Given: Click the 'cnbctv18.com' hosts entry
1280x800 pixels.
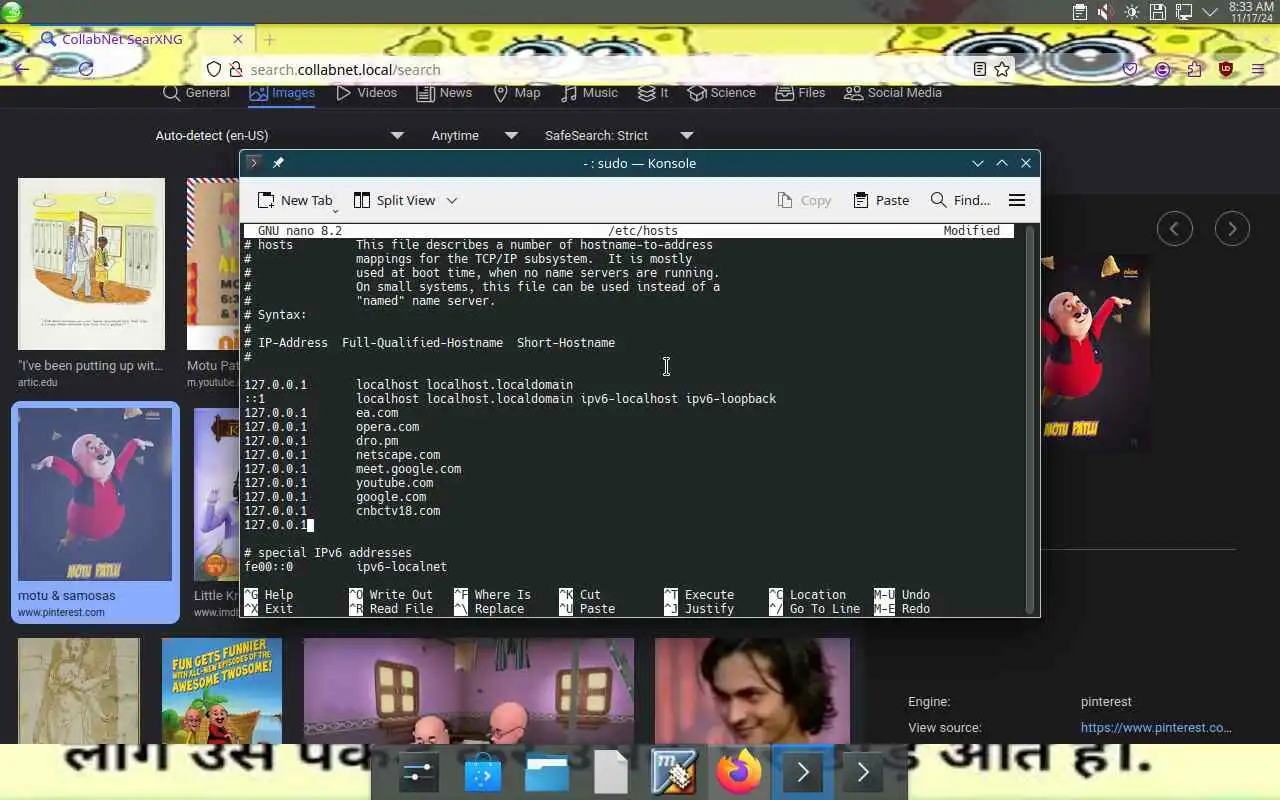Looking at the screenshot, I should pyautogui.click(x=342, y=511).
